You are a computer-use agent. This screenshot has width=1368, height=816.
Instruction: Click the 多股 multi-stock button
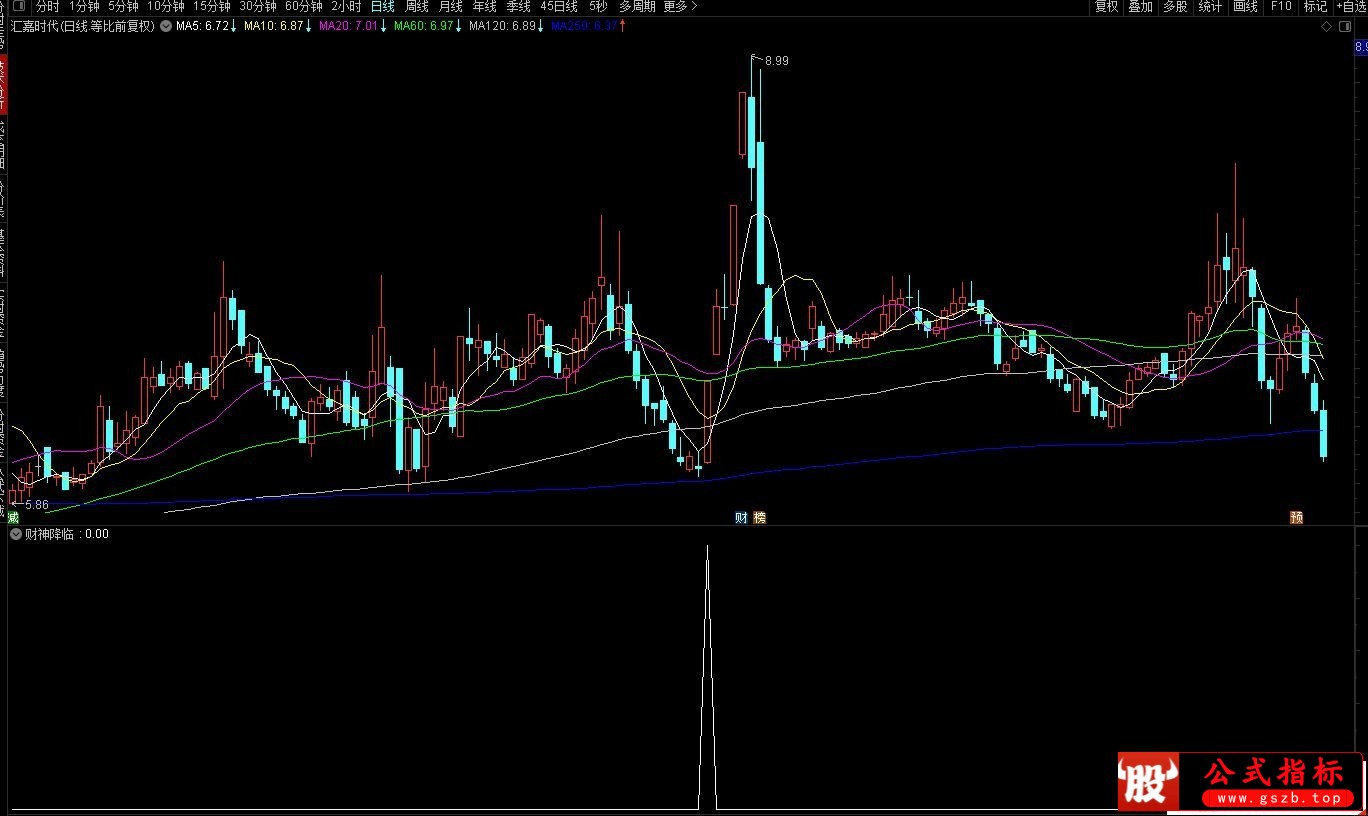click(1175, 6)
